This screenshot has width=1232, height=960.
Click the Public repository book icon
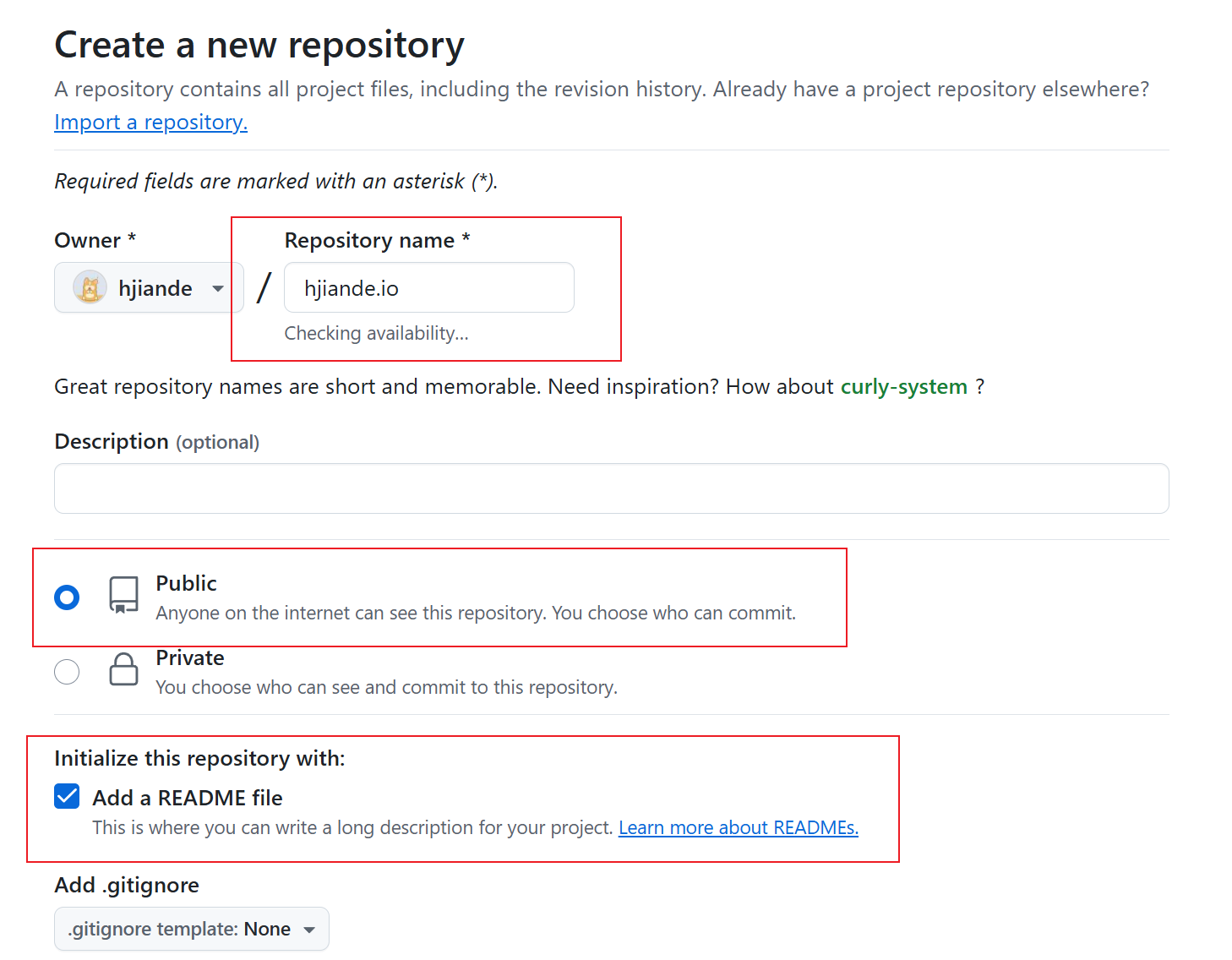coord(124,595)
